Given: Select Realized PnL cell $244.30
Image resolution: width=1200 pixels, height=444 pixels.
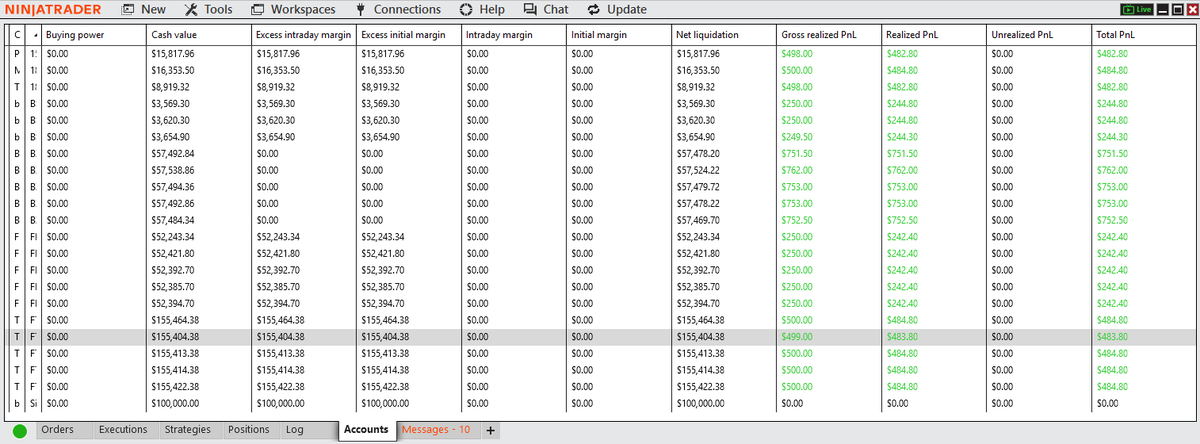Looking at the screenshot, I should tap(934, 137).
